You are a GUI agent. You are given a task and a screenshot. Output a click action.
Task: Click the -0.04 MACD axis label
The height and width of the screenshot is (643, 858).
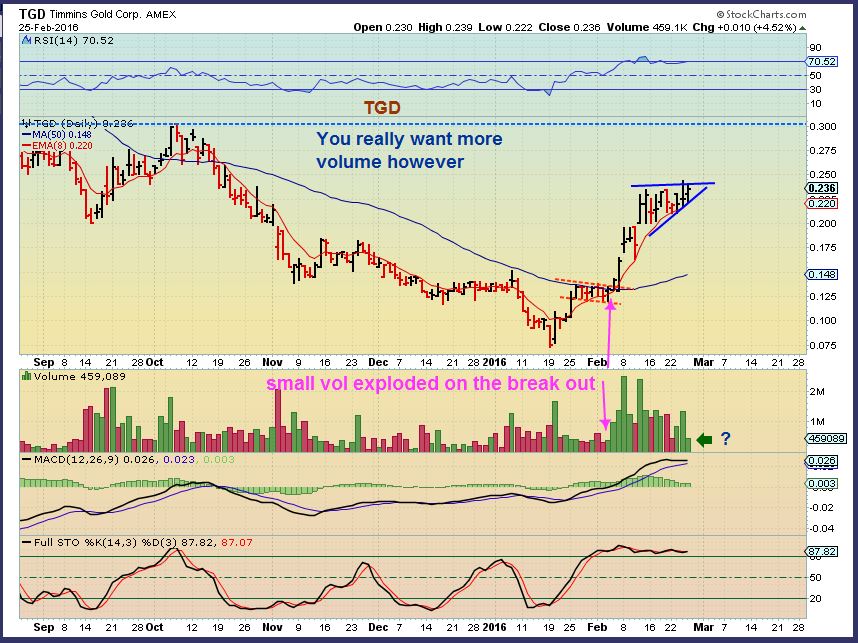[x=822, y=529]
